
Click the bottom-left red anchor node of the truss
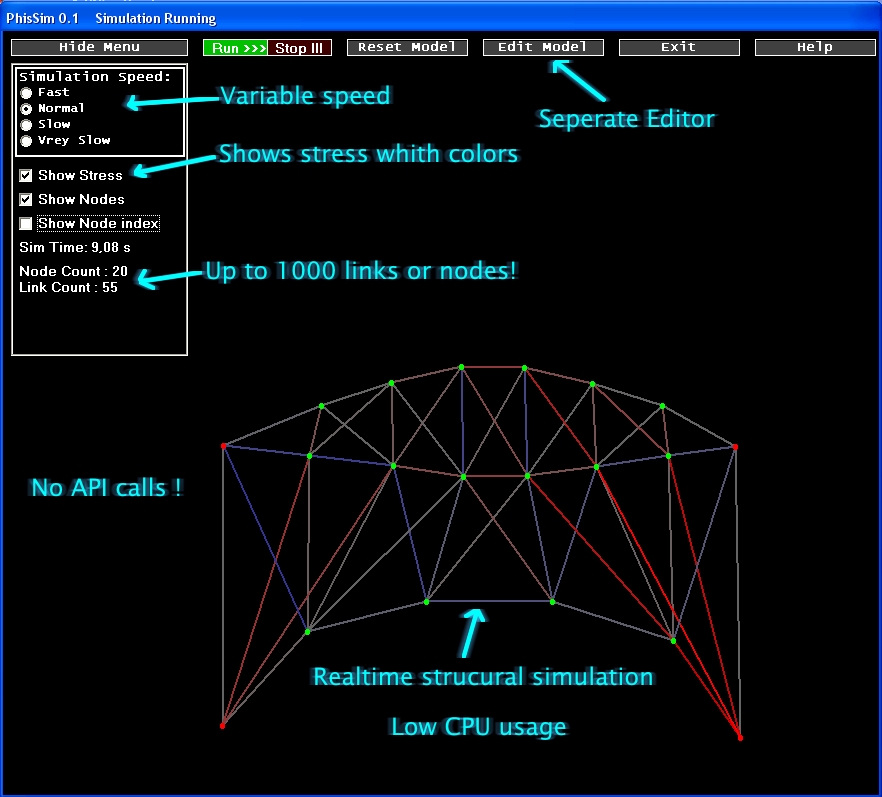223,725
